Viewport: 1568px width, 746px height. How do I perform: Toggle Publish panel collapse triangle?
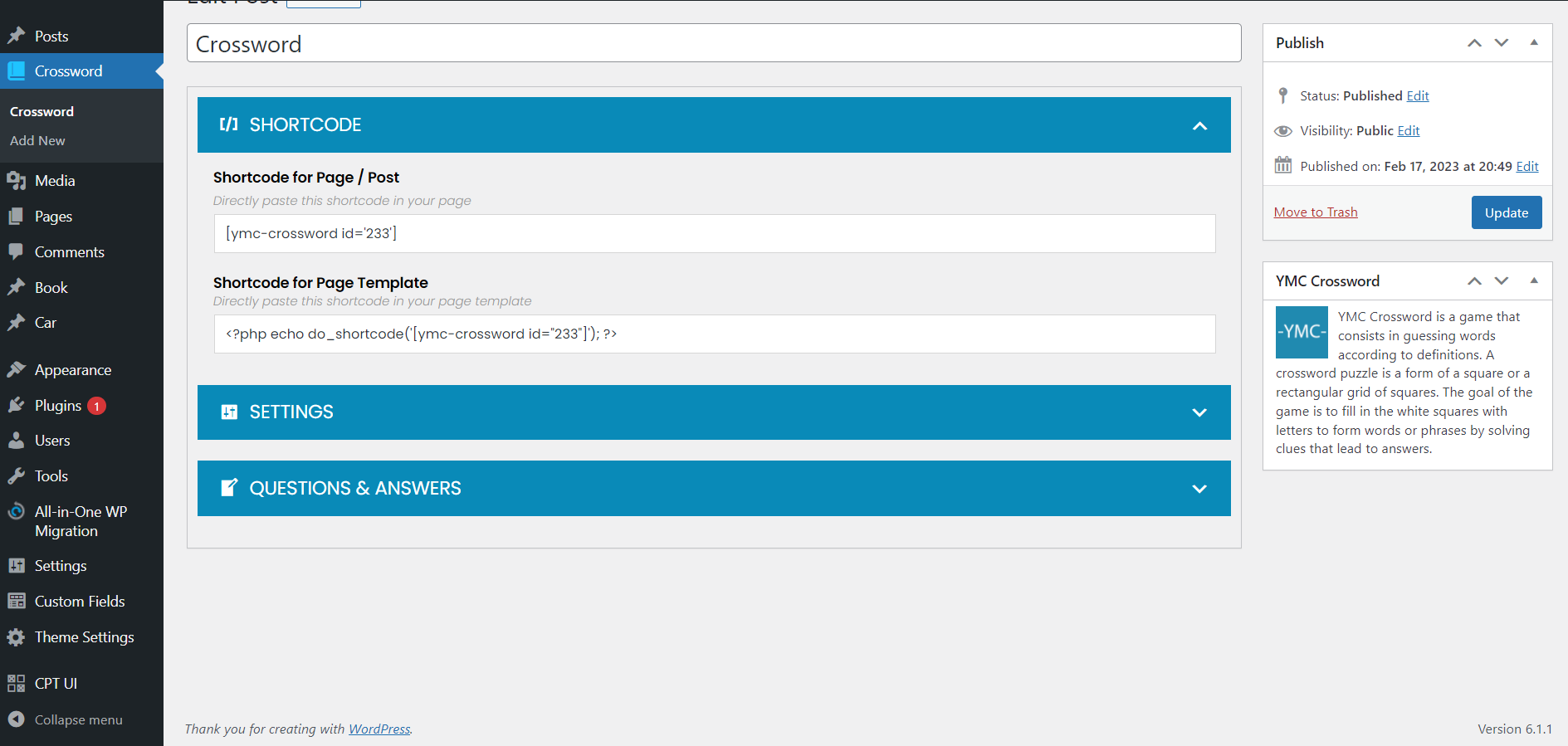[1534, 42]
